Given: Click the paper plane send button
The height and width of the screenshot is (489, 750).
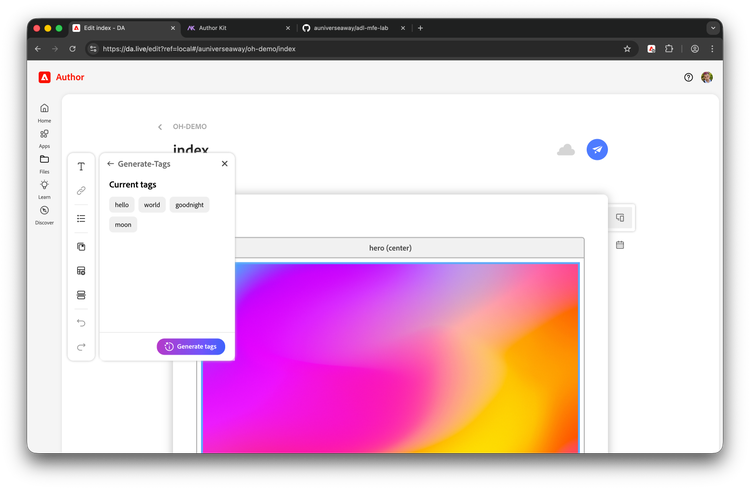Looking at the screenshot, I should pos(597,149).
